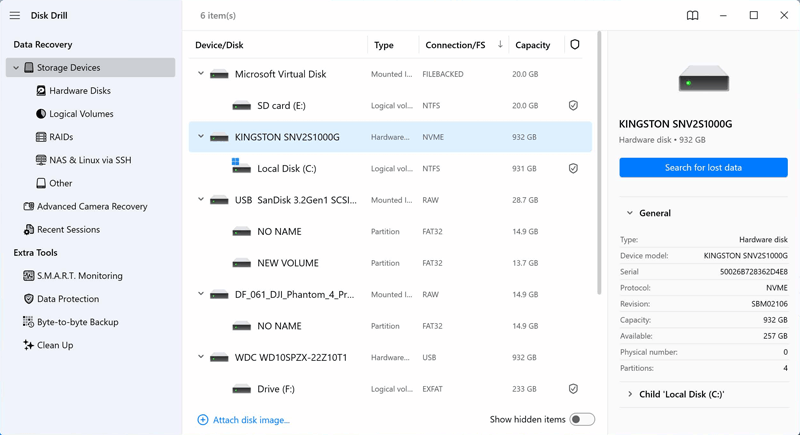Screen dimensions: 800x435
Task: Collapse the General section
Action: (x=630, y=213)
